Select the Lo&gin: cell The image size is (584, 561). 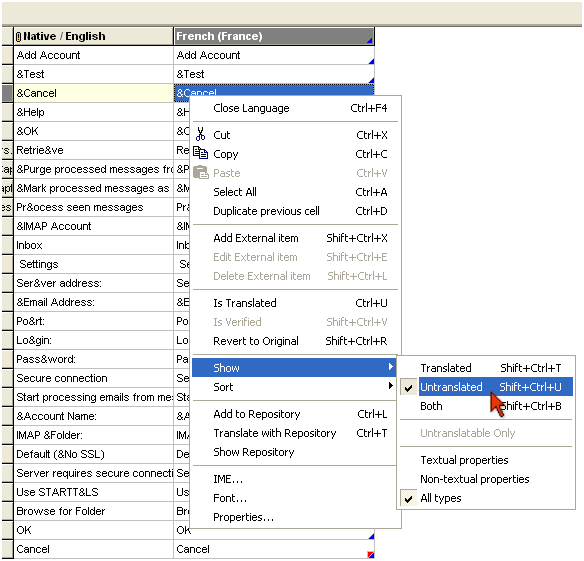[93, 340]
